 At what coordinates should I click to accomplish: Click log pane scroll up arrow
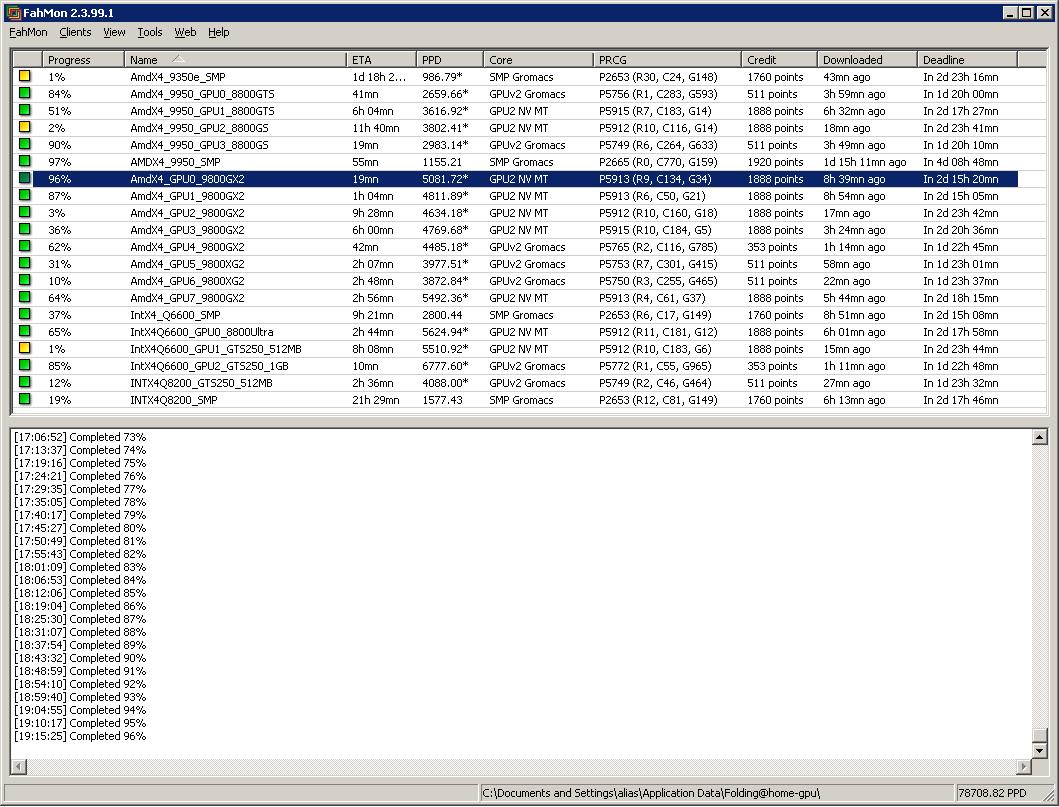[x=1040, y=438]
